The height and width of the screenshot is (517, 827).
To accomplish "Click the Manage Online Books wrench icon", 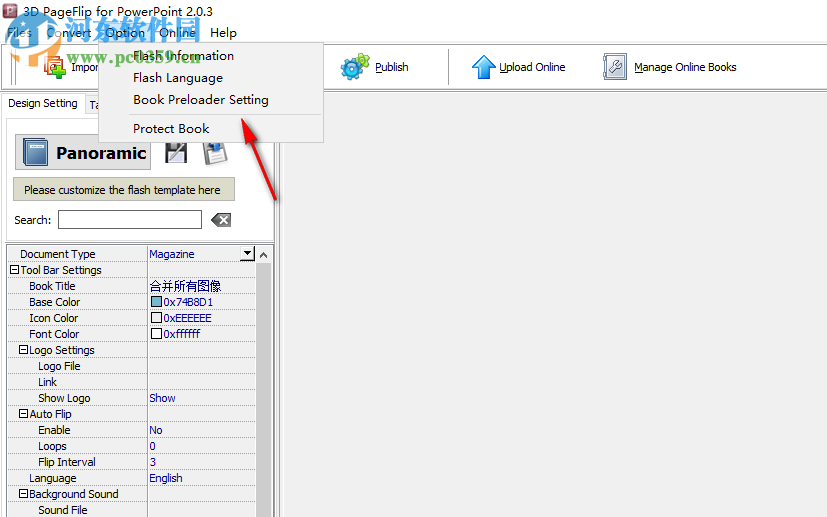I will click(615, 67).
